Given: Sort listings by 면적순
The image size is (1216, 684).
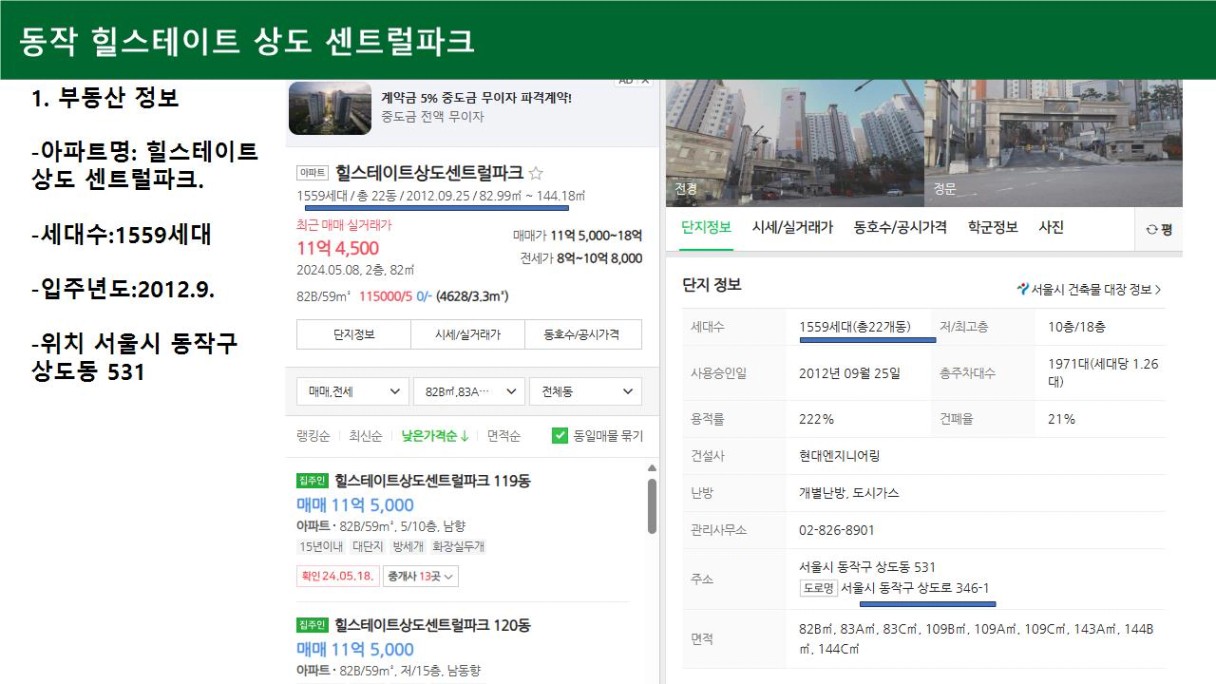Looking at the screenshot, I should (504, 436).
